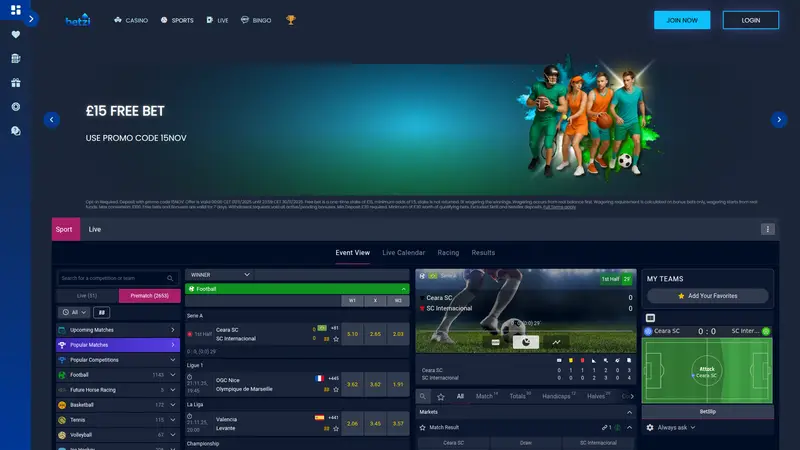Collapse the Markets section
The width and height of the screenshot is (800, 450).
tap(629, 412)
